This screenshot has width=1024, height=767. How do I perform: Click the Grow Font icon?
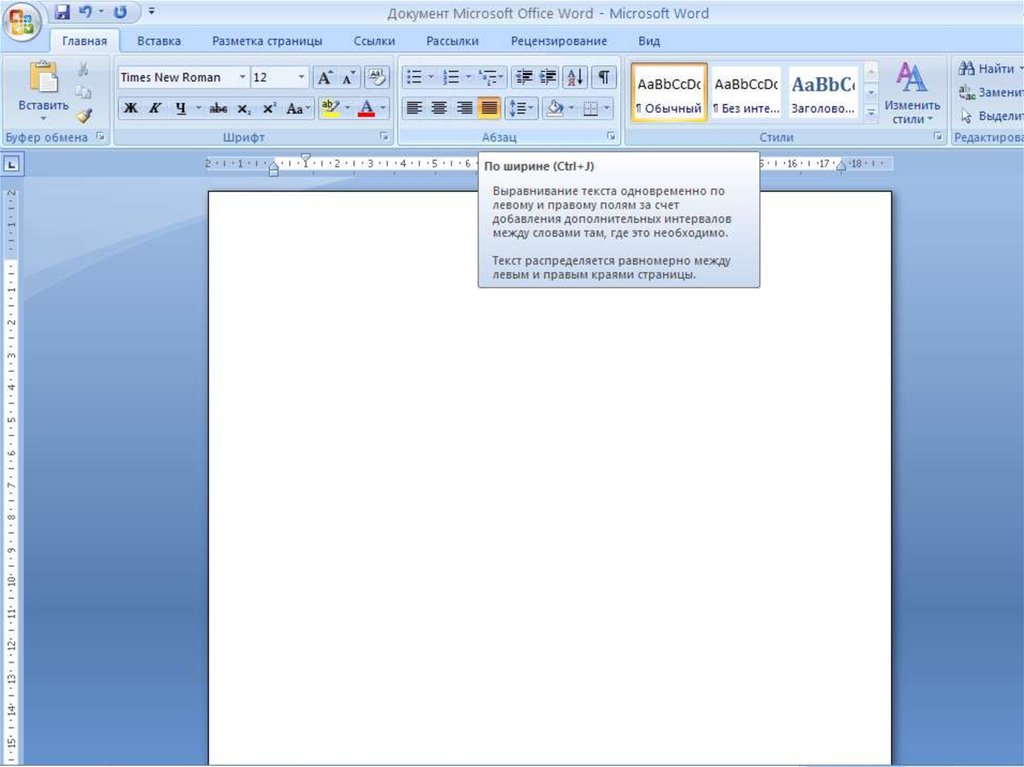pos(324,77)
